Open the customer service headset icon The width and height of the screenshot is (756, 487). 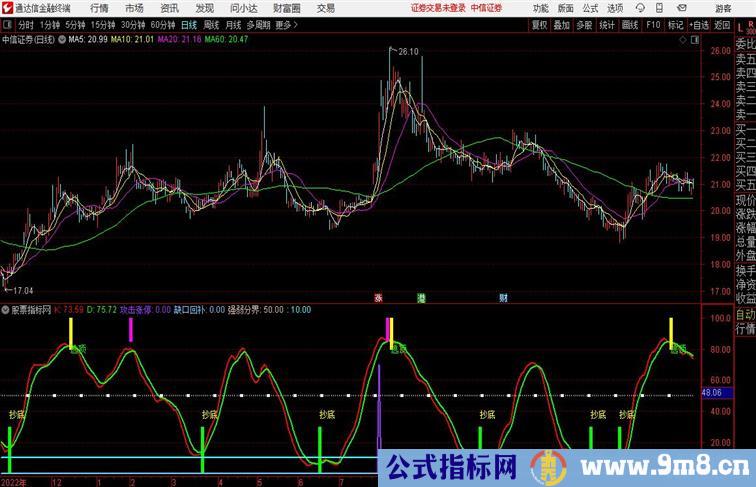640,8
